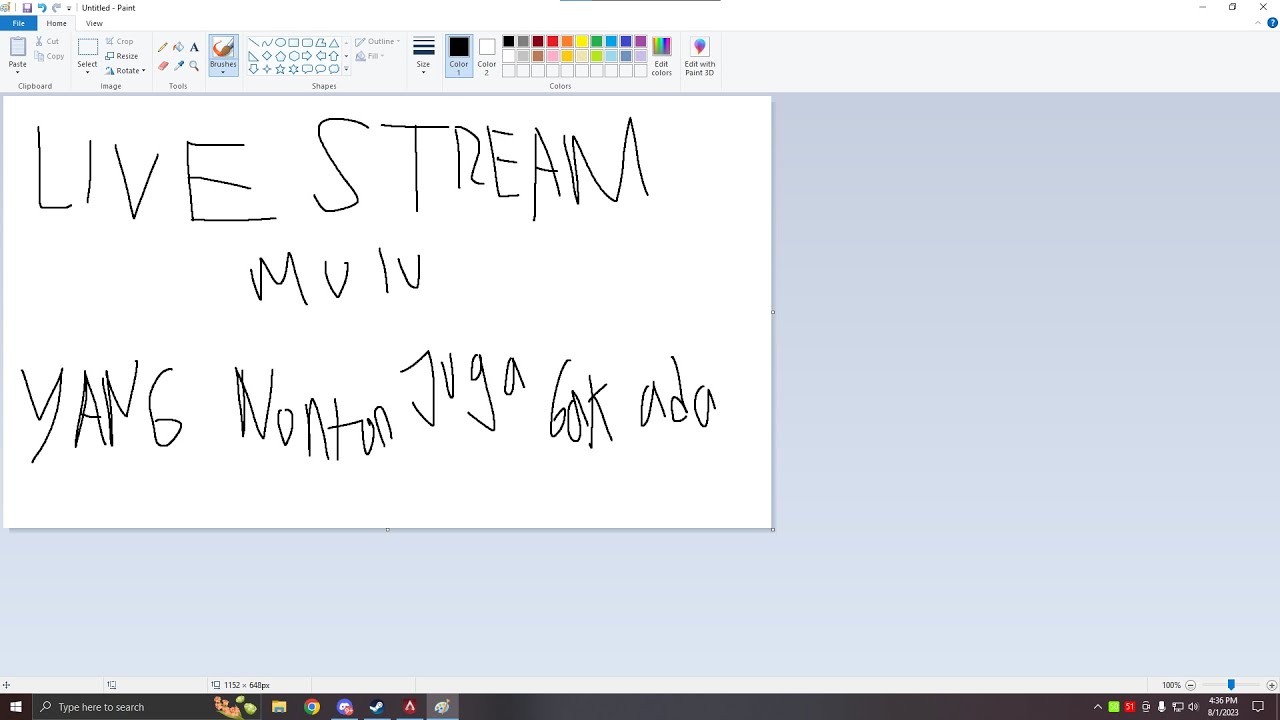Screen dimensions: 1280x720
Task: Choose the Text tool
Action: click(194, 47)
